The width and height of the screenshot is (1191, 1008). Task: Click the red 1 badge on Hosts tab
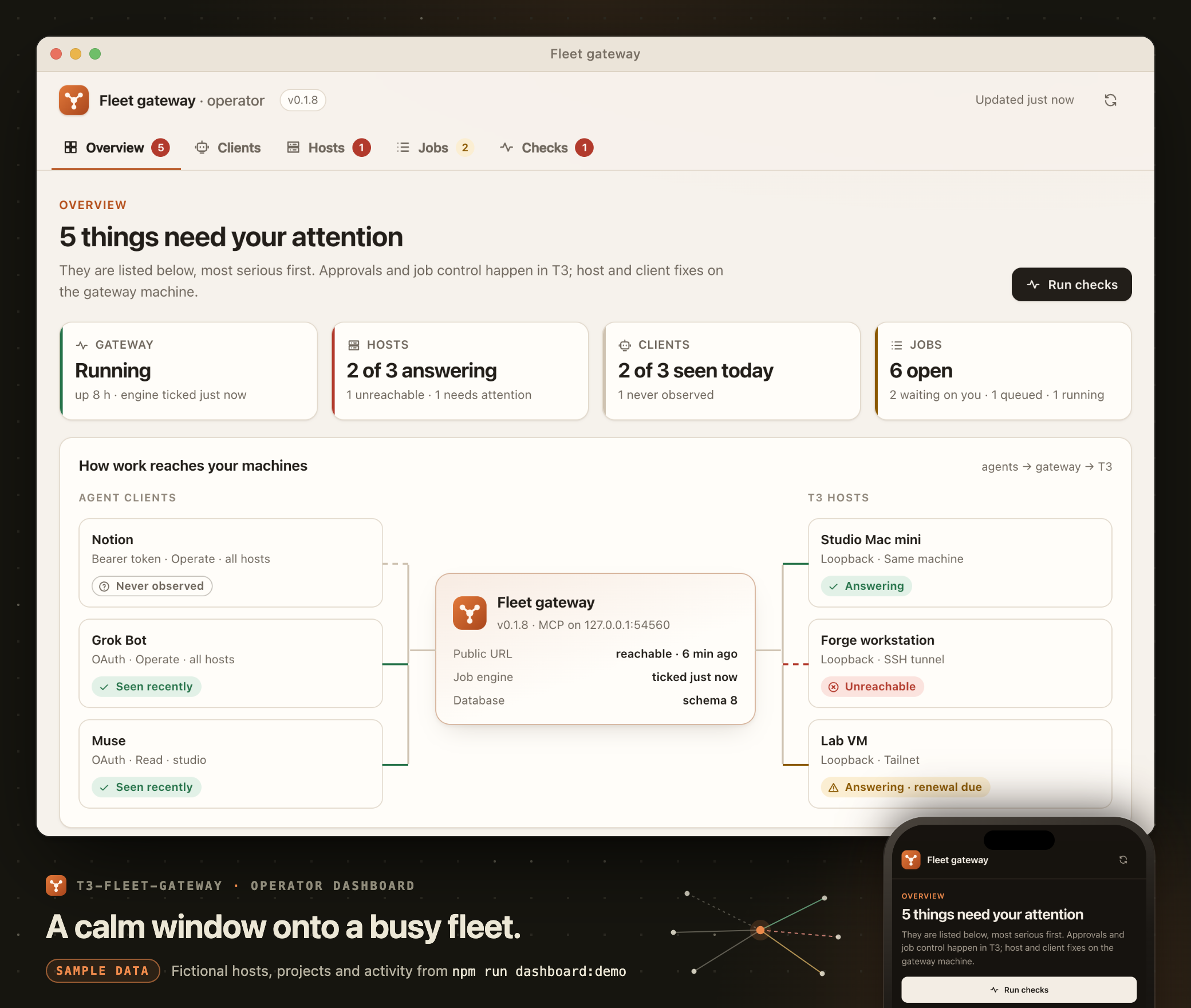click(361, 148)
